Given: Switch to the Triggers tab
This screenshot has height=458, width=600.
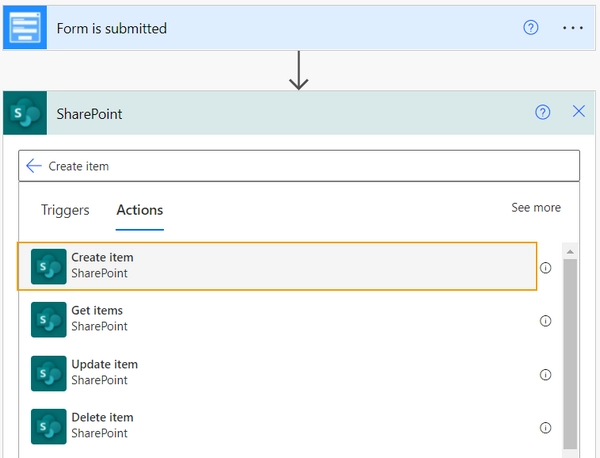Looking at the screenshot, I should point(65,210).
